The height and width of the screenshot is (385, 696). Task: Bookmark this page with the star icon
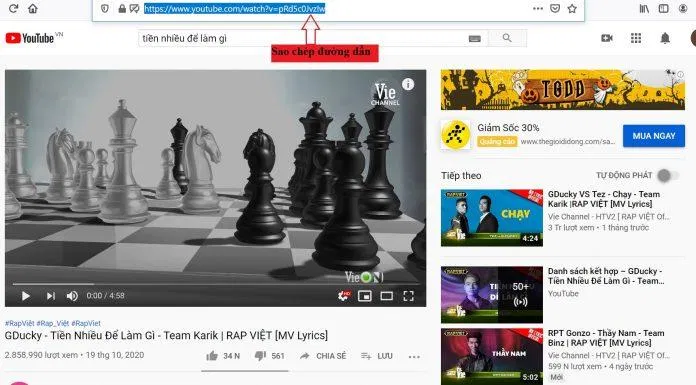tap(572, 8)
